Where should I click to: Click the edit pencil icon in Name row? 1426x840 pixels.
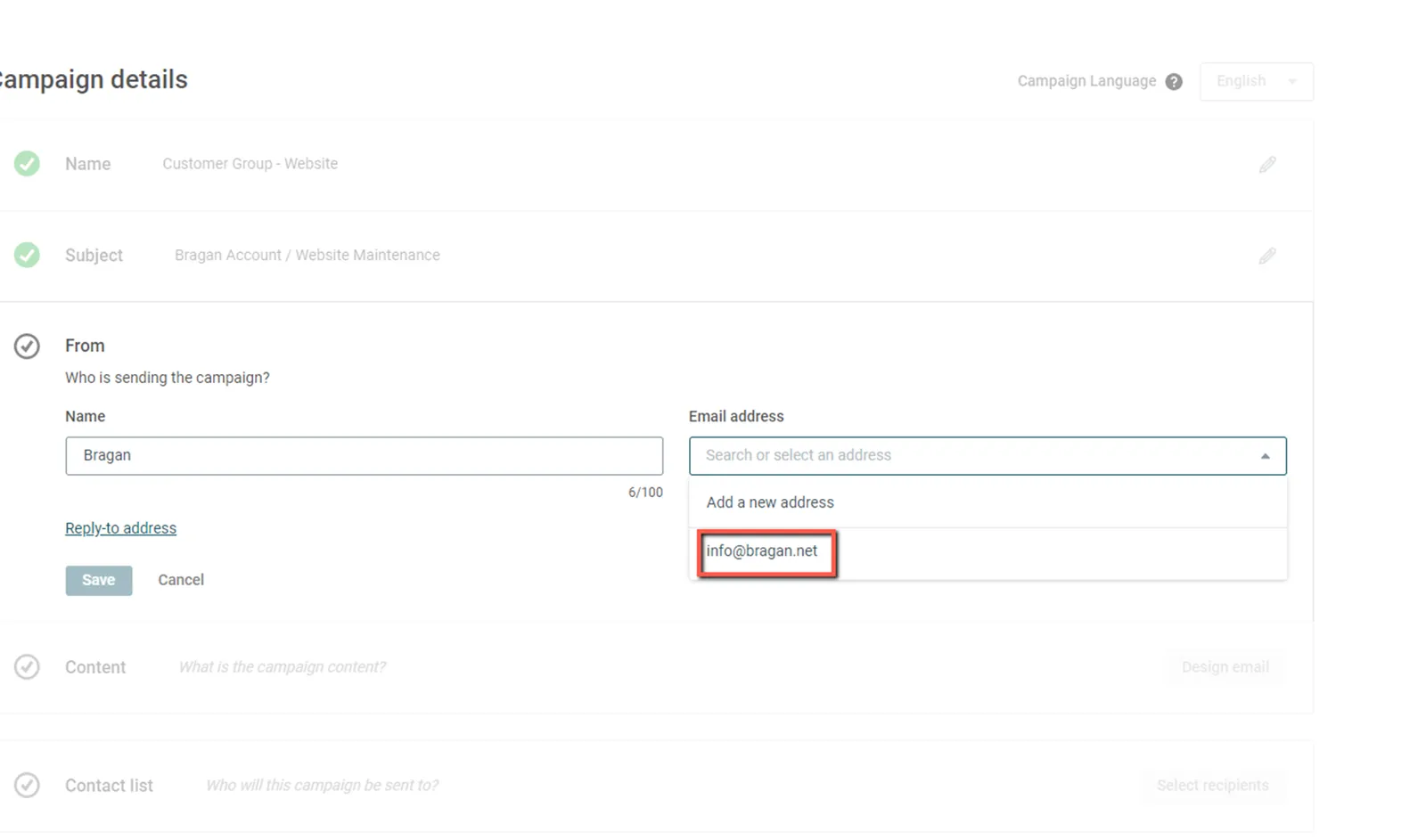point(1267,165)
